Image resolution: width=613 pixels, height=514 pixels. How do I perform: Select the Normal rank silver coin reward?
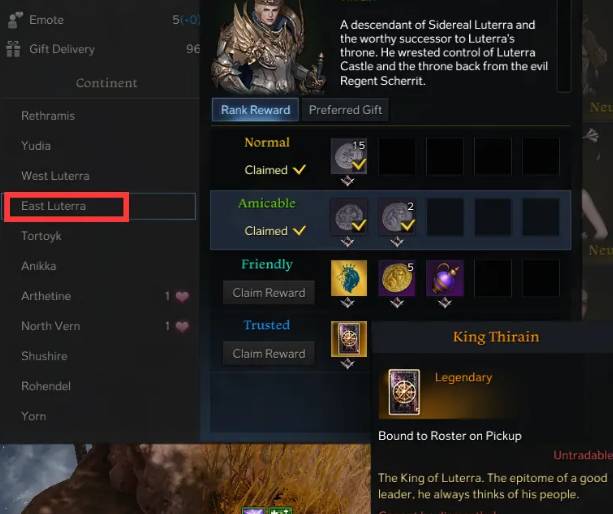click(x=348, y=156)
